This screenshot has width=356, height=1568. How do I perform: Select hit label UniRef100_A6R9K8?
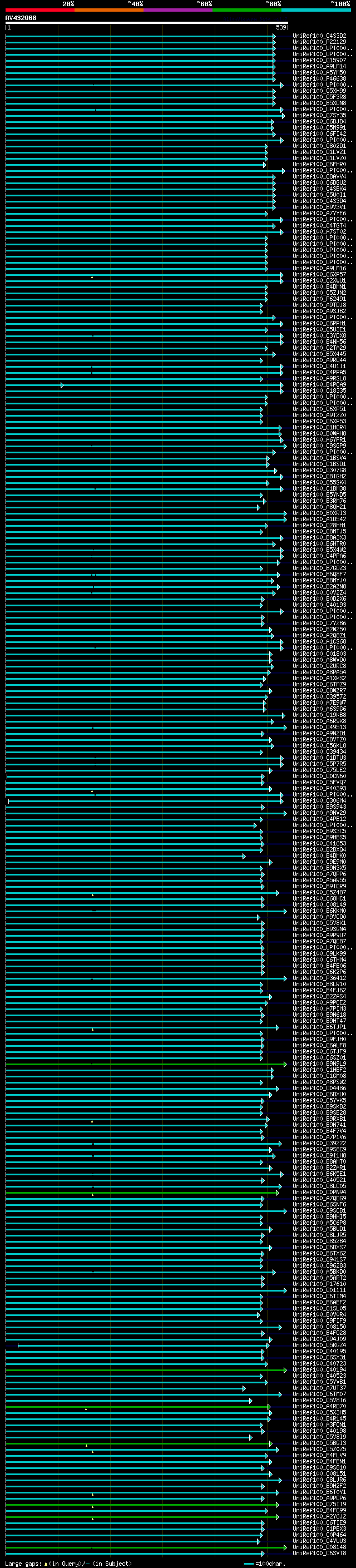pyautogui.click(x=319, y=721)
